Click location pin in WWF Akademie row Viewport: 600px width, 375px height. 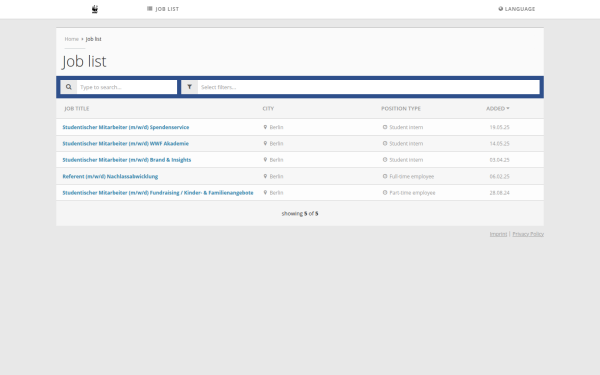(265, 143)
